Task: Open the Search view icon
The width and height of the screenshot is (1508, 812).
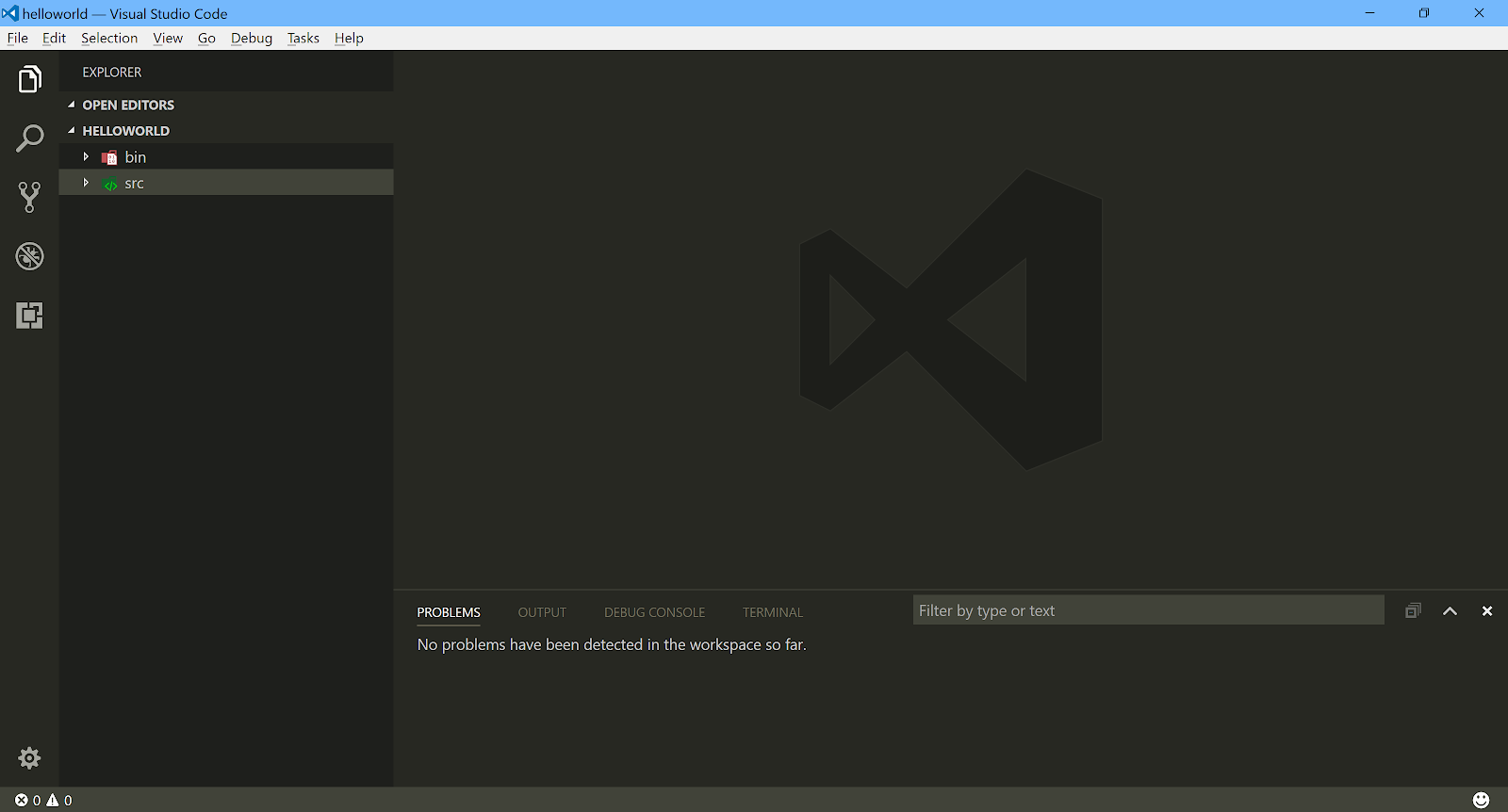Action: point(29,138)
